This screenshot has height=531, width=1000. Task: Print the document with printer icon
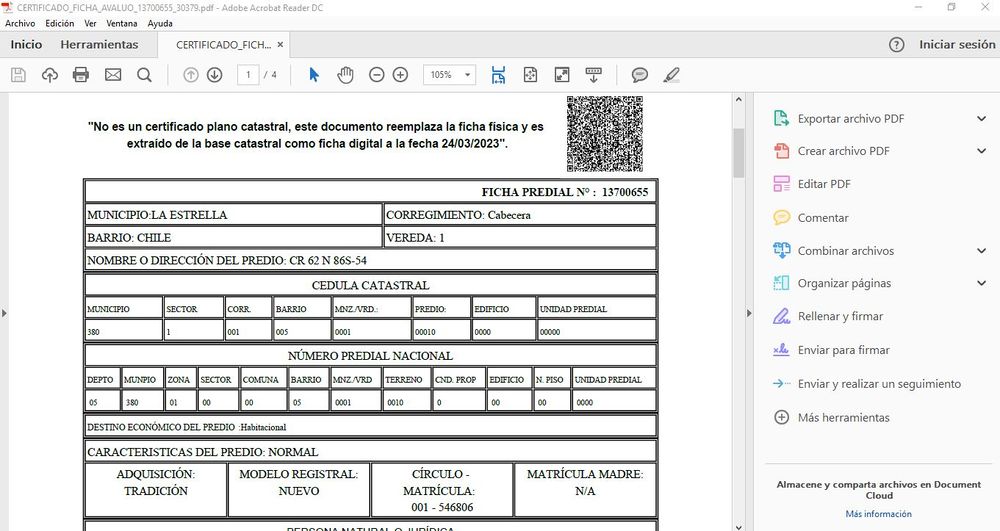pos(81,75)
